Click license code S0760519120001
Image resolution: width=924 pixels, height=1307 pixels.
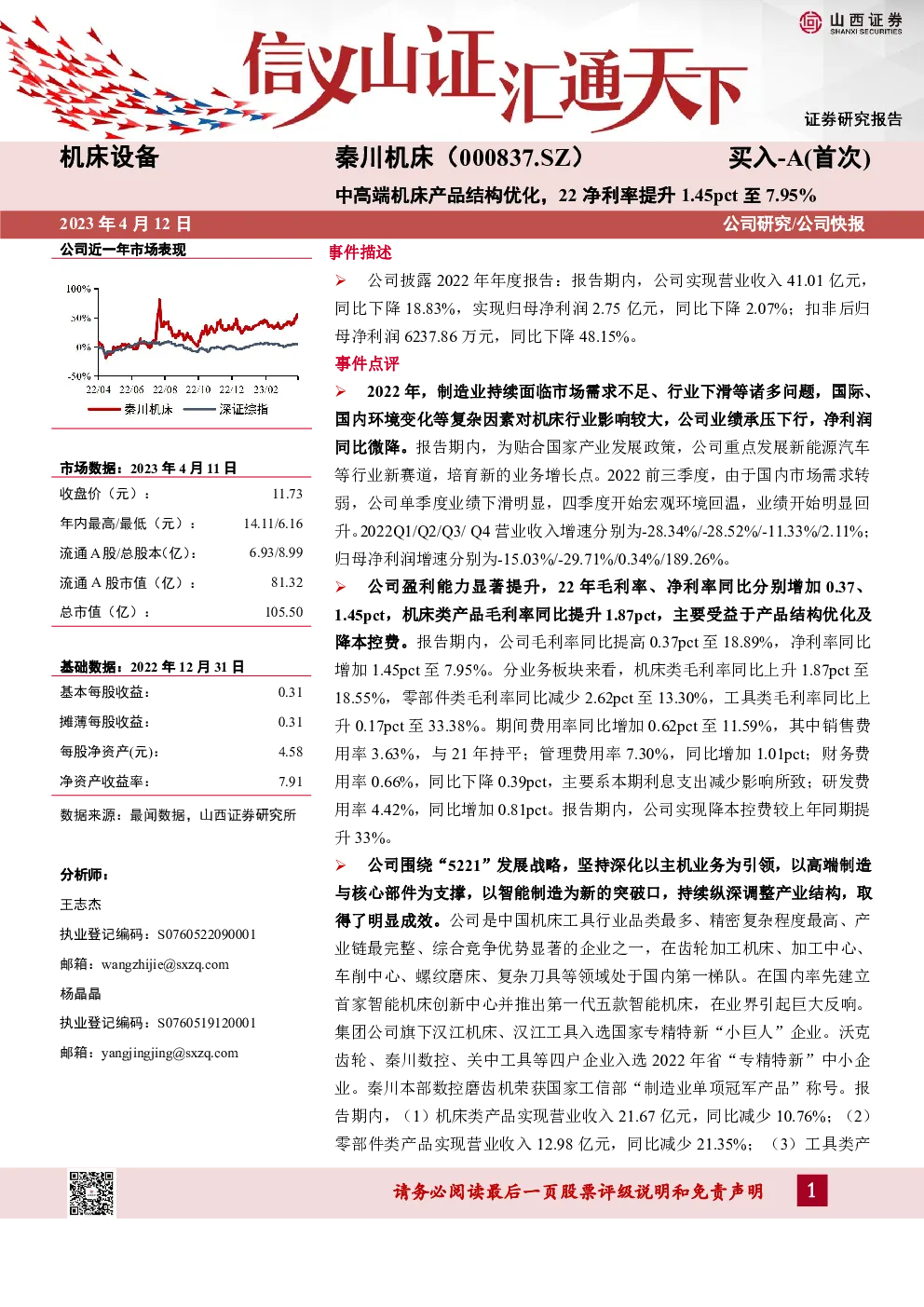(x=207, y=1023)
